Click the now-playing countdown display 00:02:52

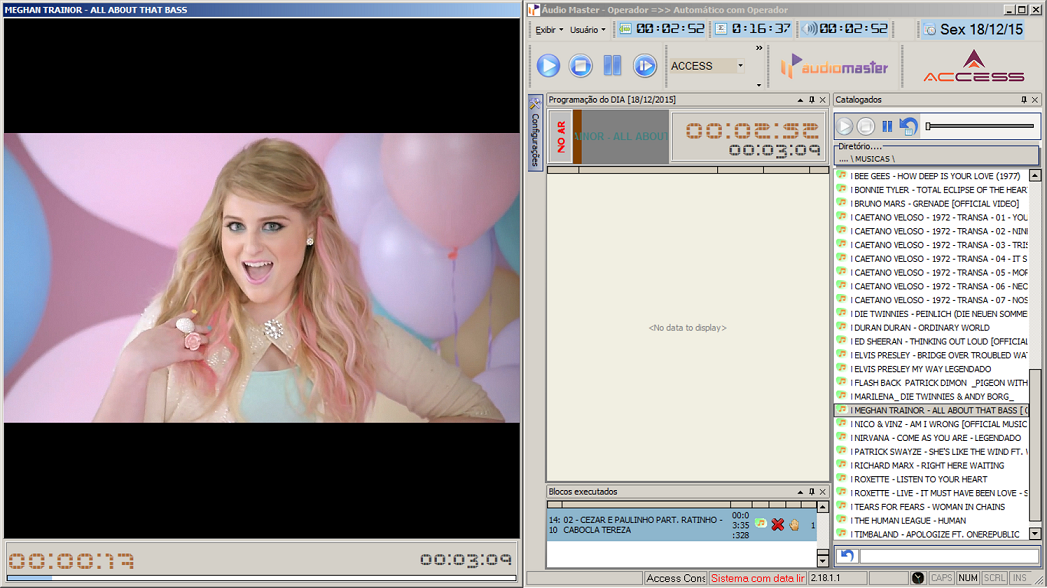(x=752, y=129)
